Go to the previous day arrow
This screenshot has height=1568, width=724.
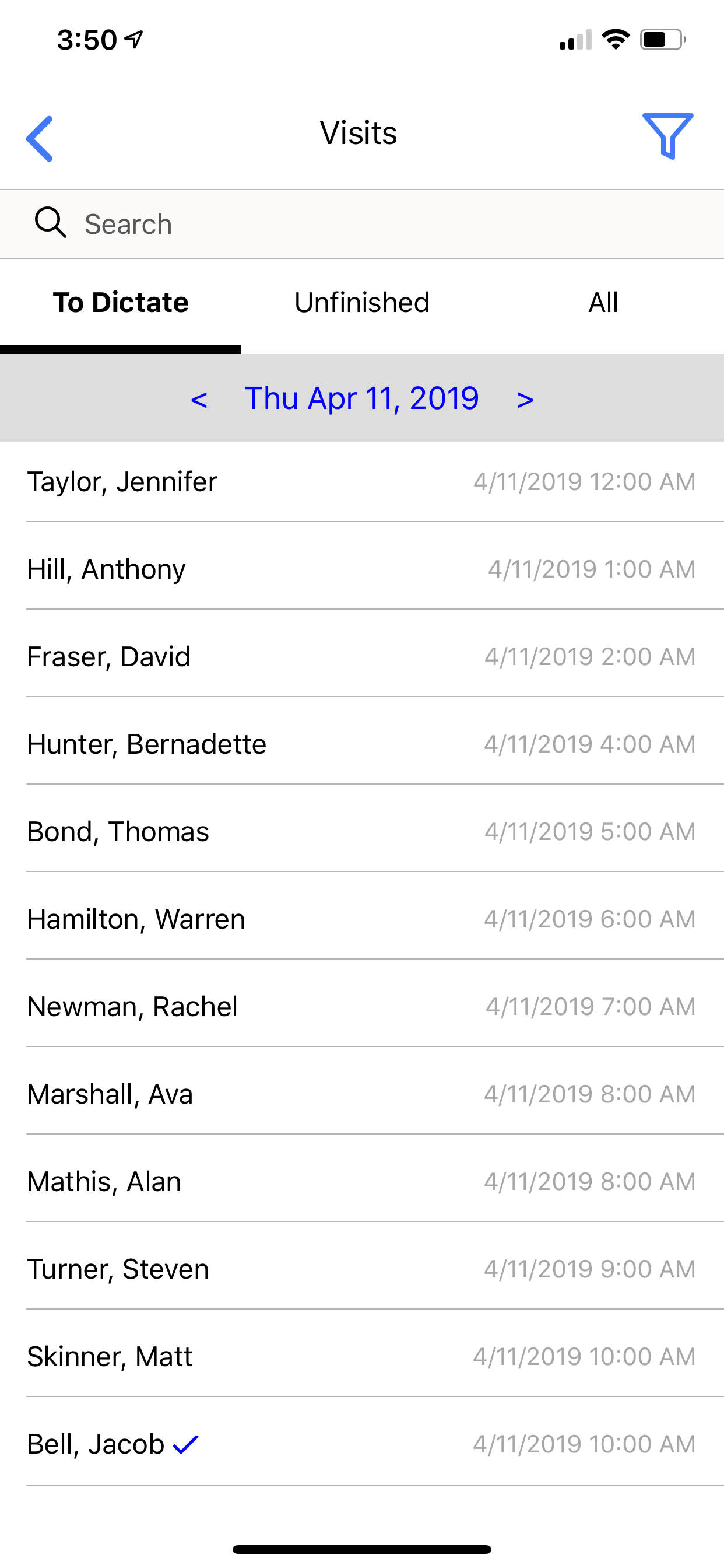pos(199,400)
